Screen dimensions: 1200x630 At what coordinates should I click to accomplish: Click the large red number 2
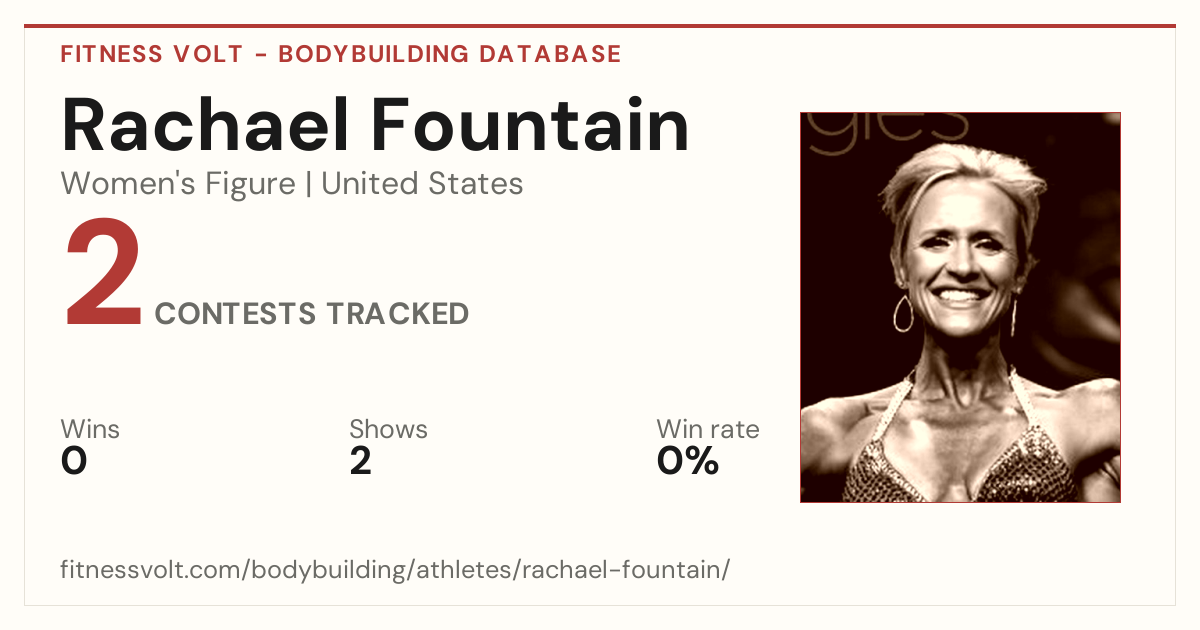[x=103, y=277]
